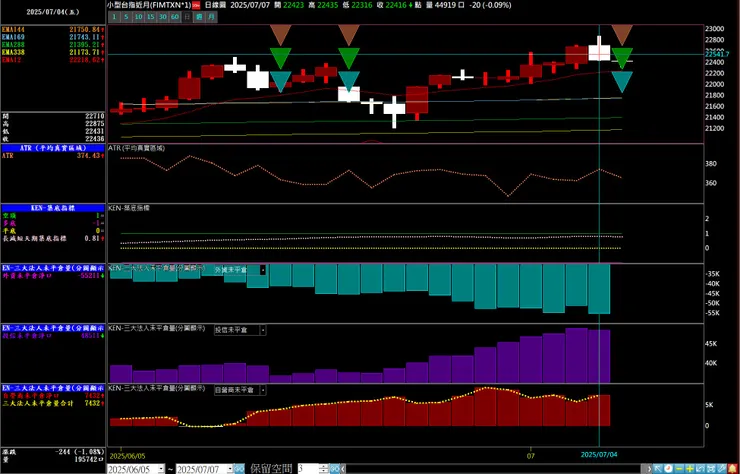Click the blue header above 外資未平倉淨口
This screenshot has width=740, height=474.
(x=53, y=268)
